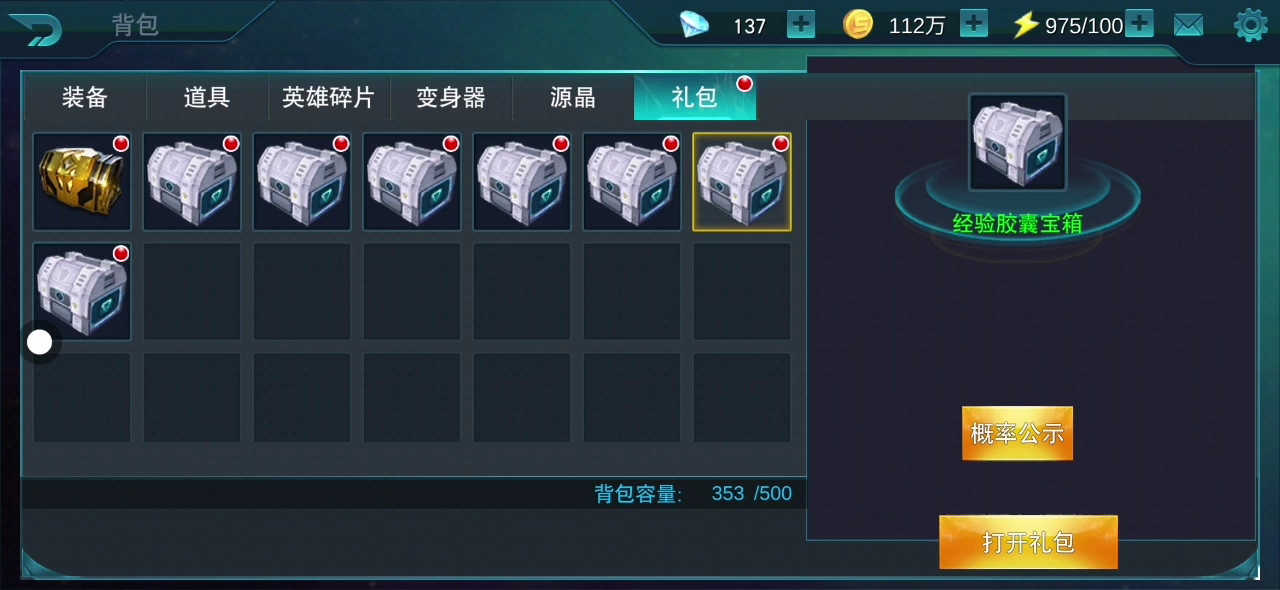
Task: Tap the 经验胶囊宝箱 preview thumbnail
Action: 1017,143
